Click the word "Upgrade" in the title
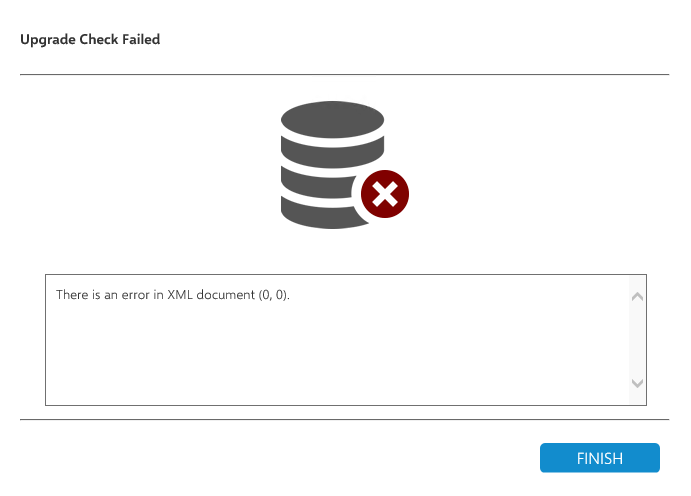 point(46,40)
